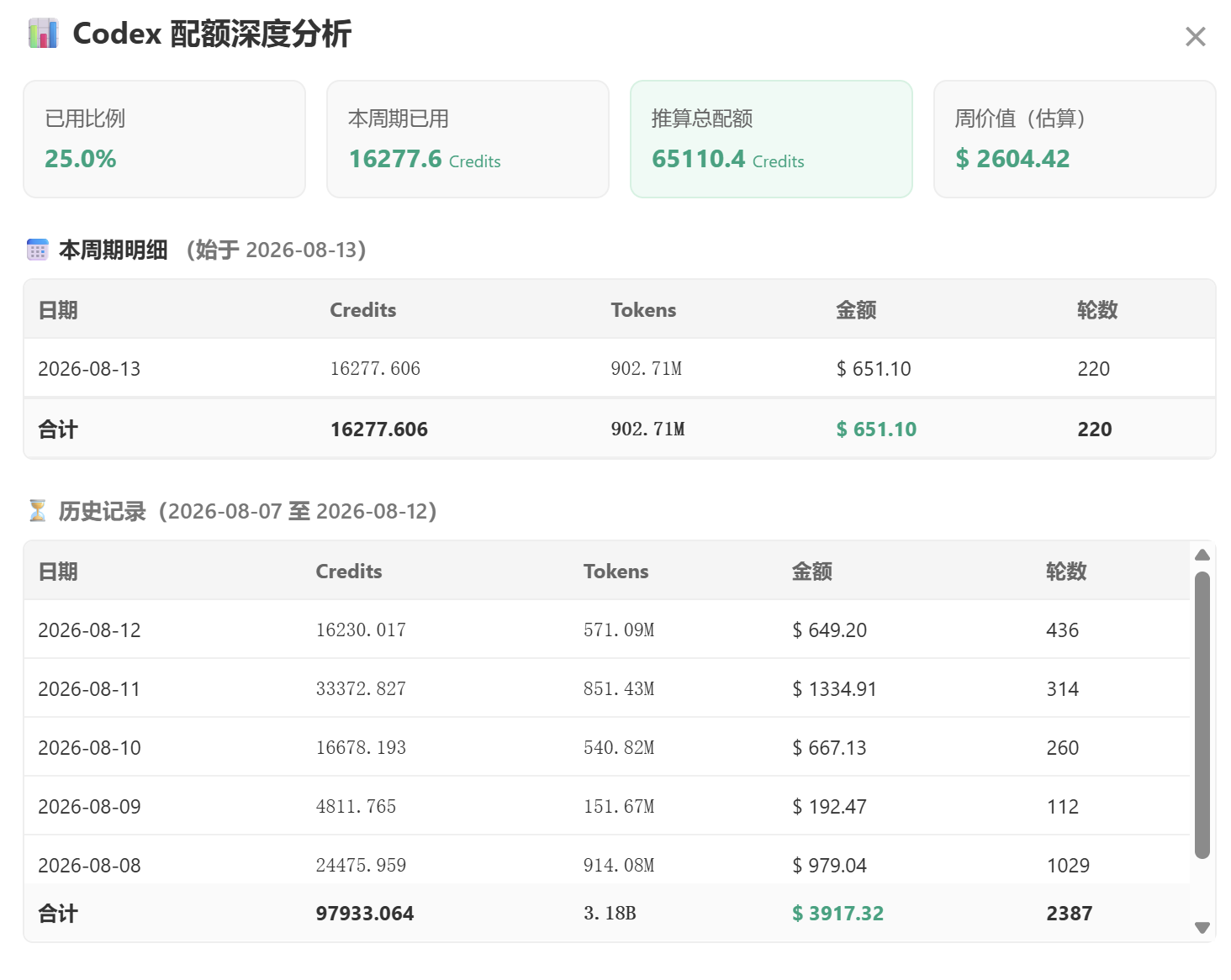Image resolution: width=1231 pixels, height=980 pixels.
Task: Click 金额 header in current period table
Action: point(856,310)
